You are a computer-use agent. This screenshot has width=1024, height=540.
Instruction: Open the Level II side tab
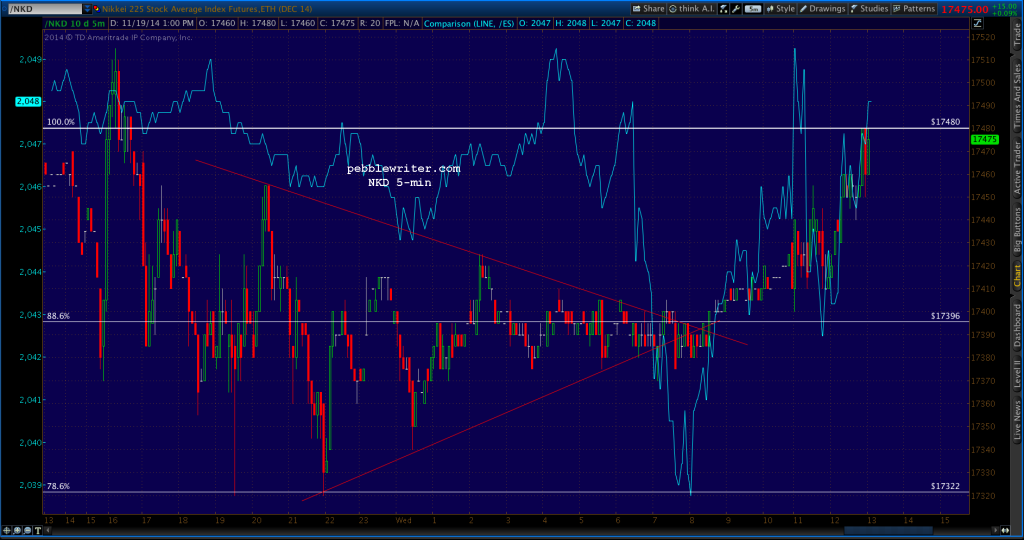[x=1017, y=375]
